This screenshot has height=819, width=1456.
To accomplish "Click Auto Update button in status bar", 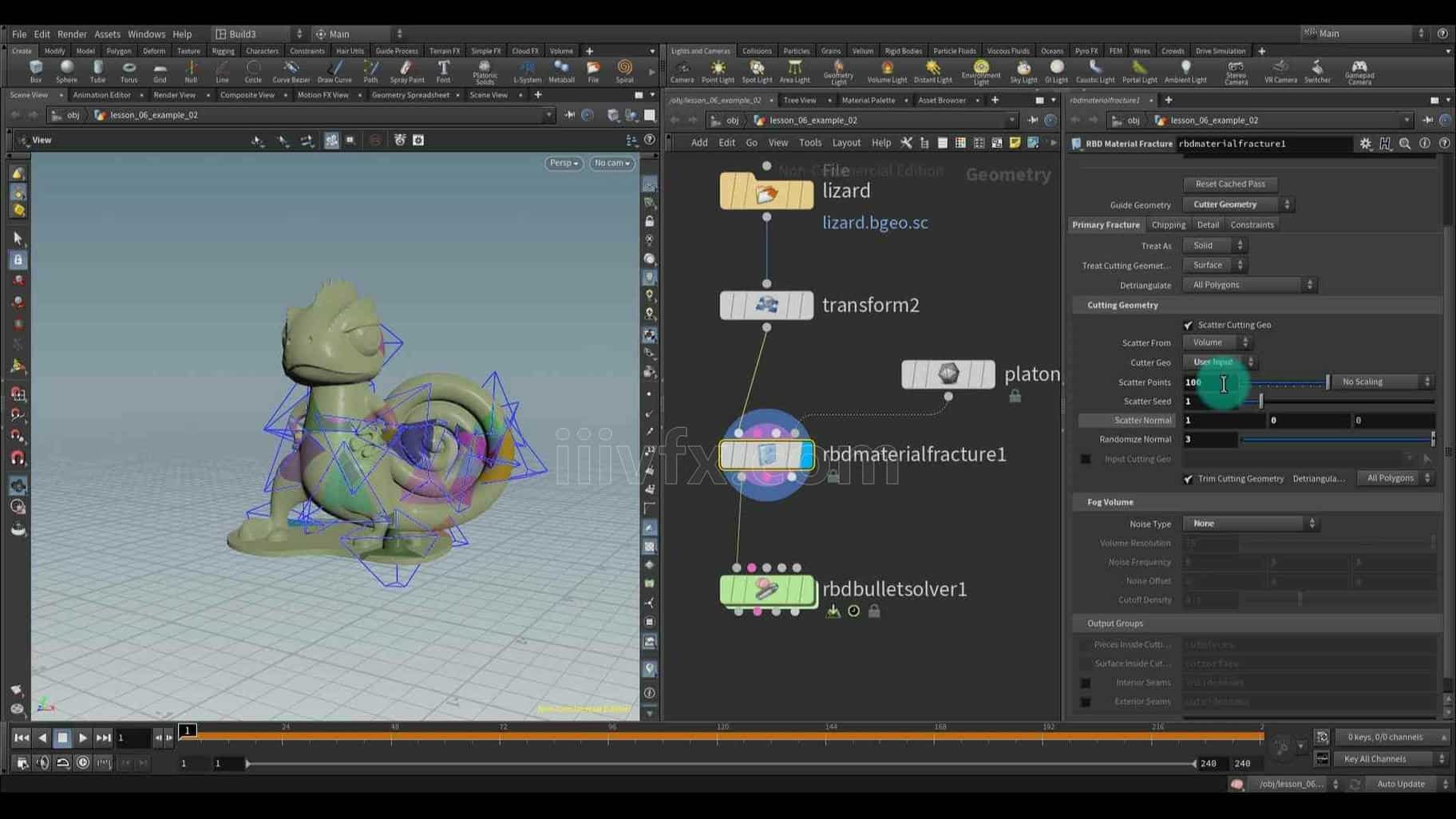I will (x=1400, y=785).
